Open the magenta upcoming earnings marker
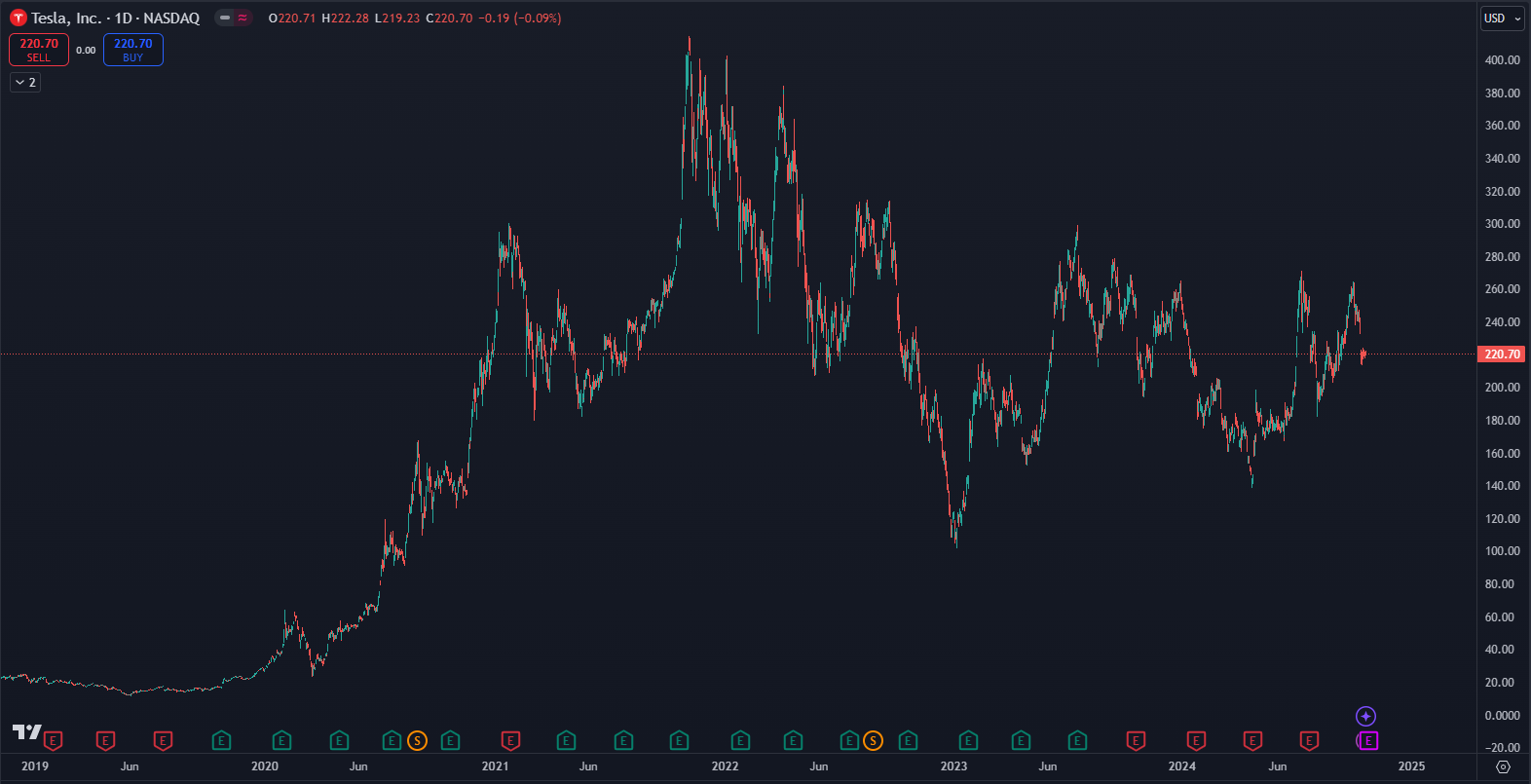This screenshot has width=1531, height=784. click(x=1367, y=741)
